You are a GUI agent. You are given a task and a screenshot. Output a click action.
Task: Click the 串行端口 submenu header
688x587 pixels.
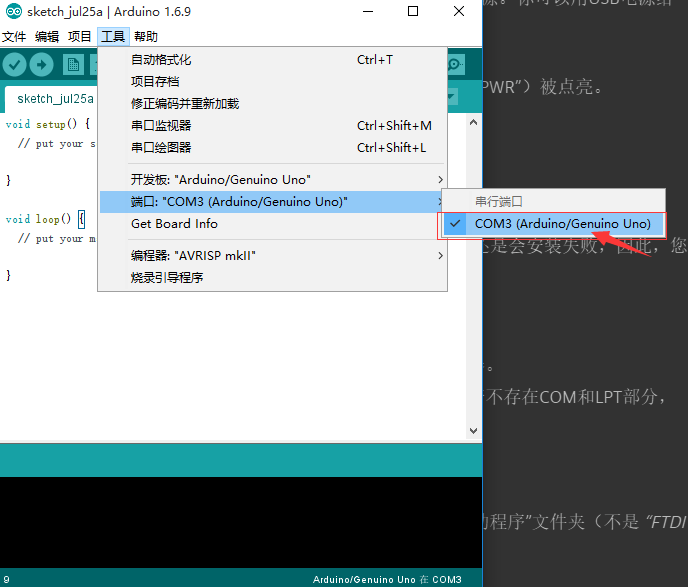[553, 202]
